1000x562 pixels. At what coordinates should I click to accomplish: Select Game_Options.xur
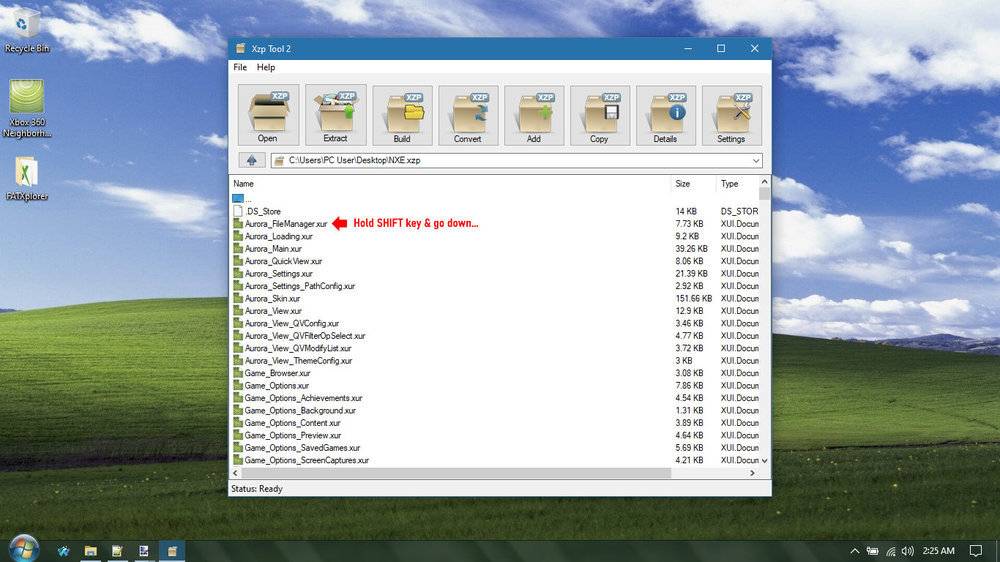pyautogui.click(x=277, y=385)
